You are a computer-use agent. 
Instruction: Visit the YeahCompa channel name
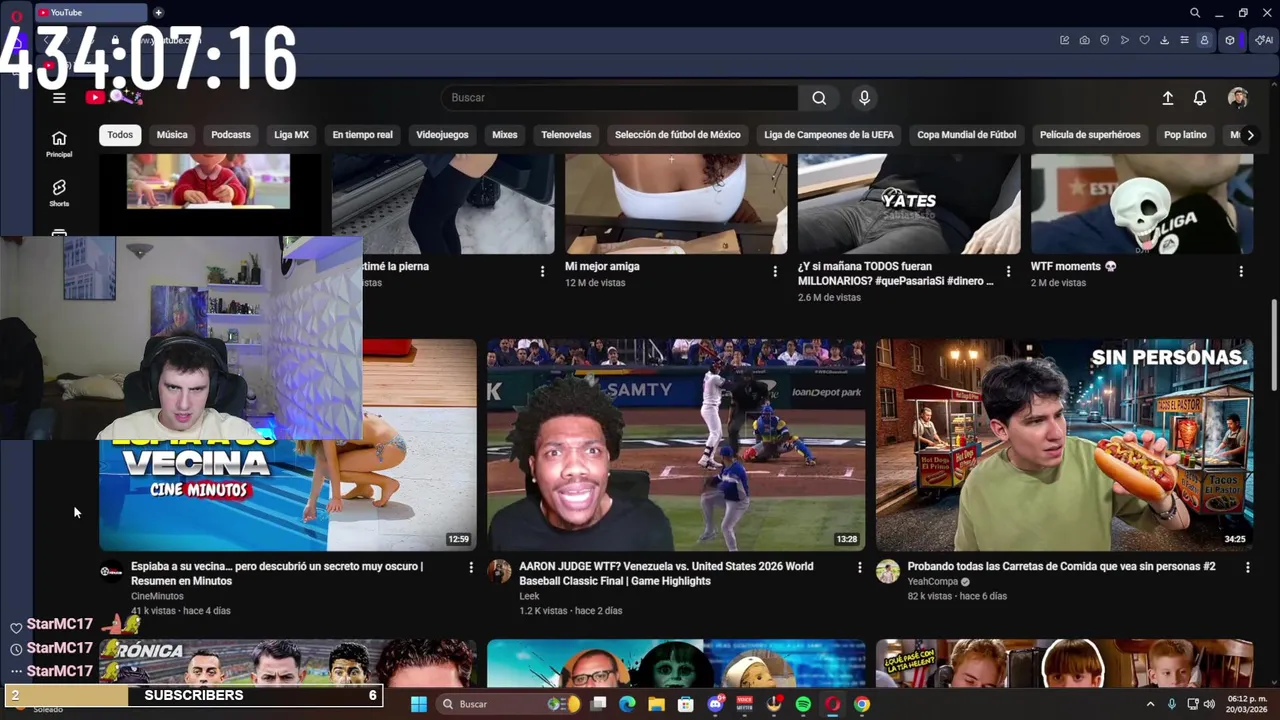coord(933,581)
